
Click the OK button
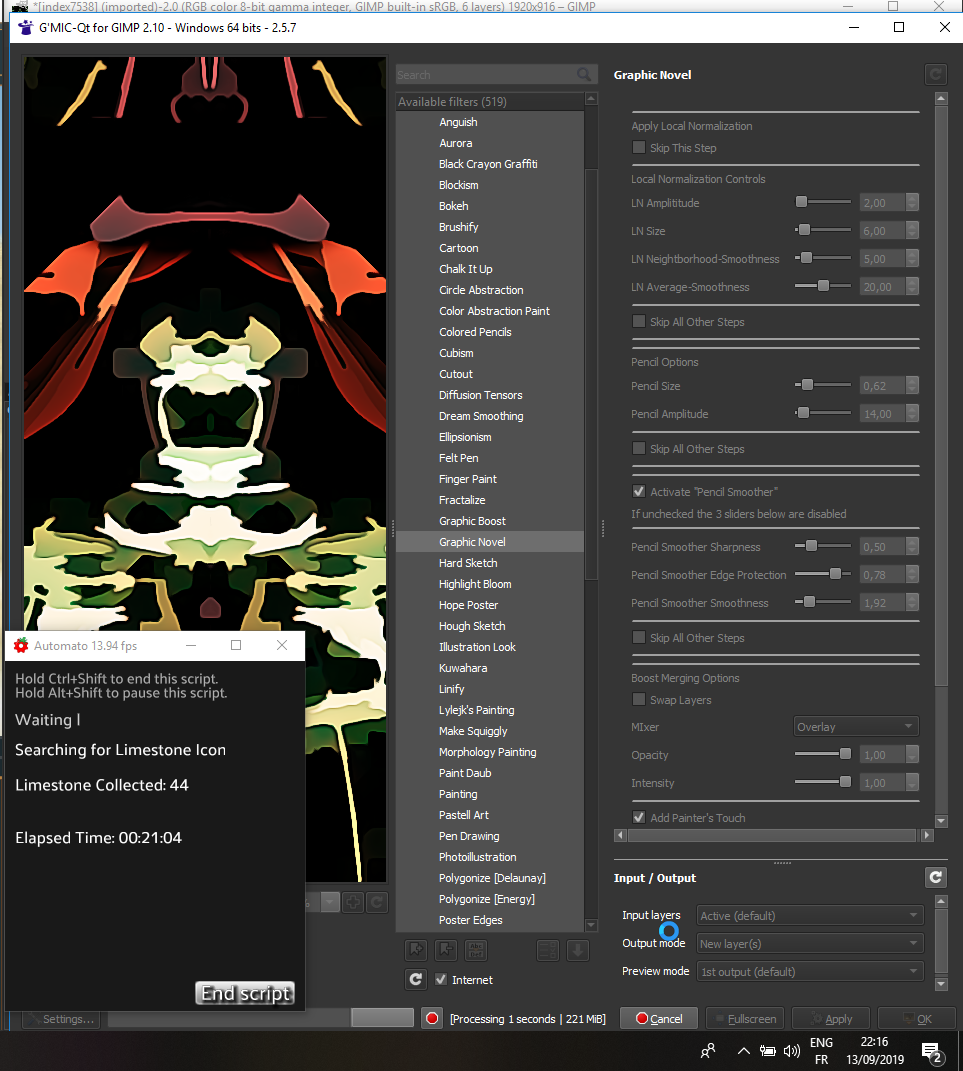point(917,1018)
